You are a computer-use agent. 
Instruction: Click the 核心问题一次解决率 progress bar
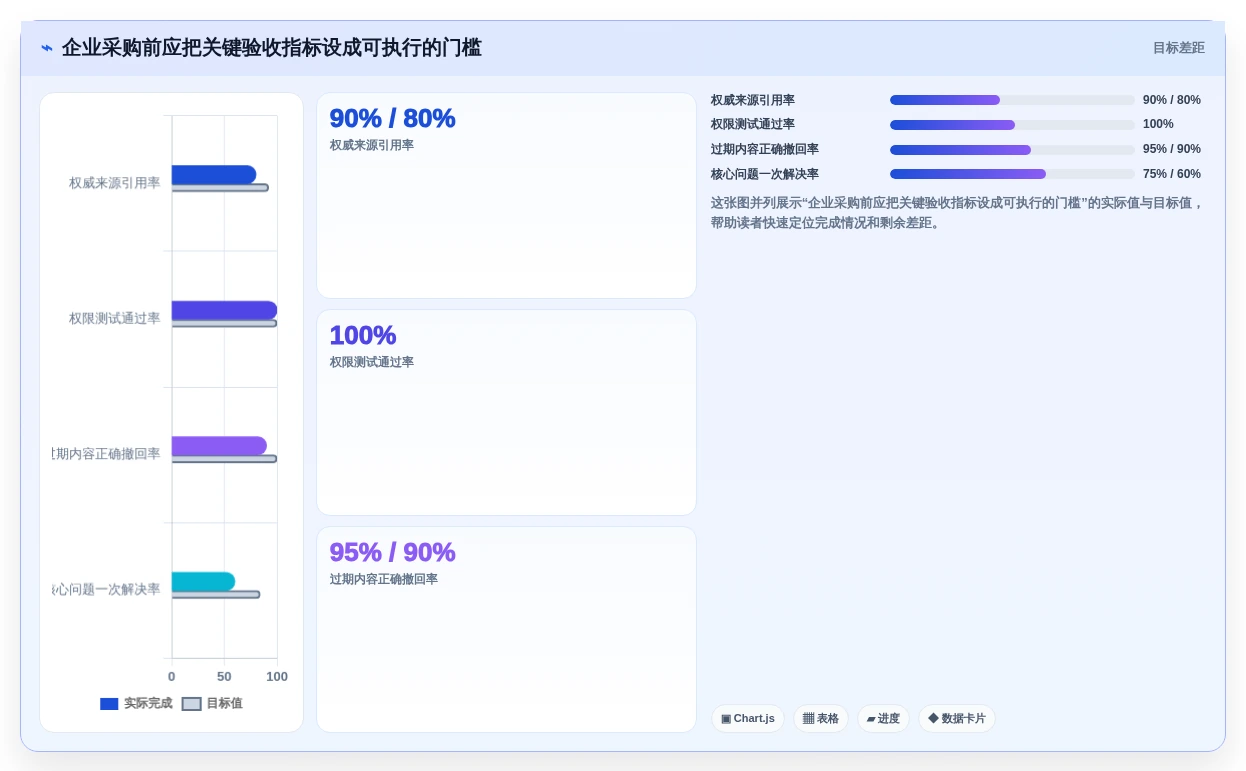click(x=1012, y=174)
